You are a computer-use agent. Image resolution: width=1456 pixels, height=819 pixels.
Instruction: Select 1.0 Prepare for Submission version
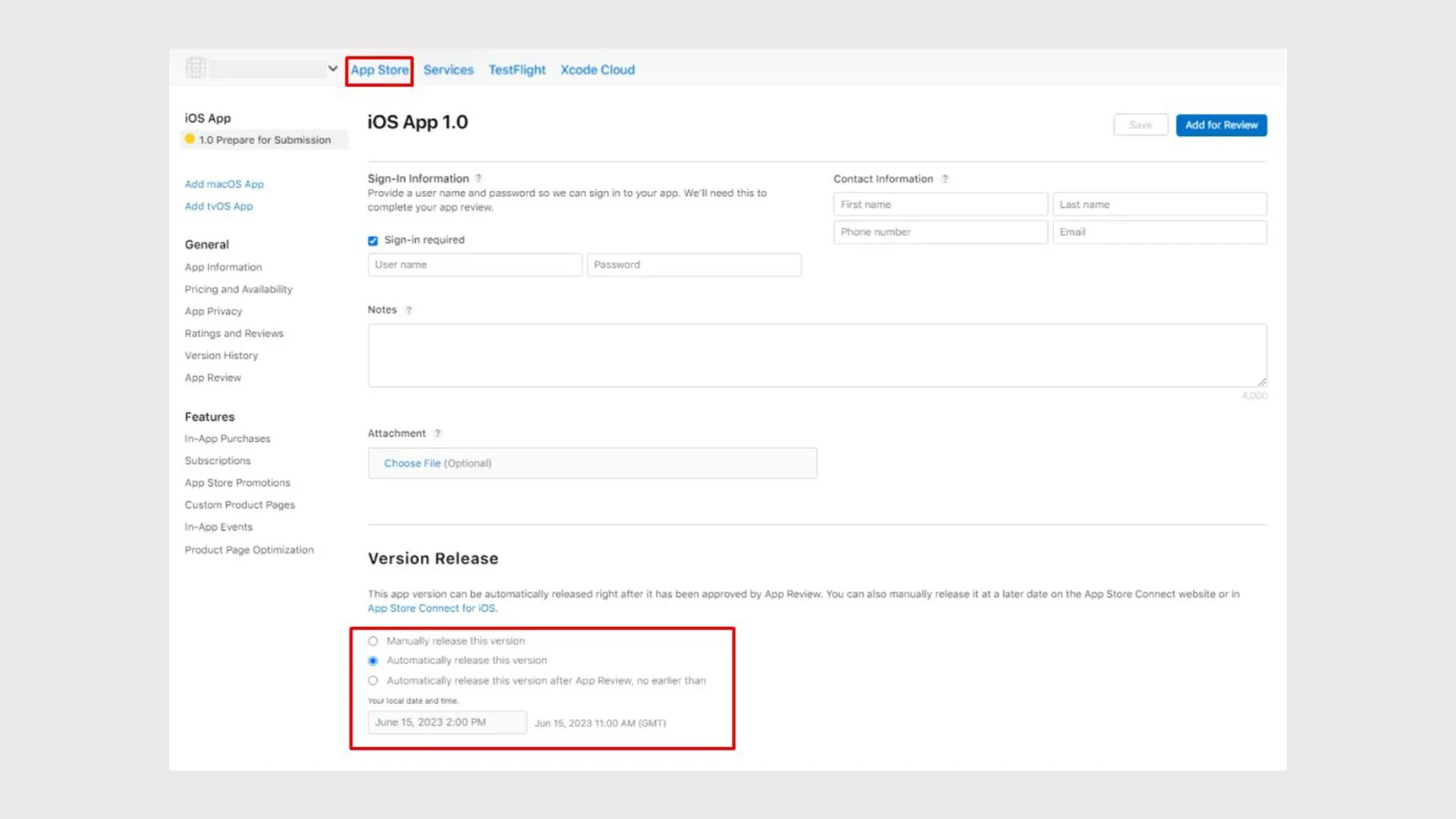(x=264, y=140)
